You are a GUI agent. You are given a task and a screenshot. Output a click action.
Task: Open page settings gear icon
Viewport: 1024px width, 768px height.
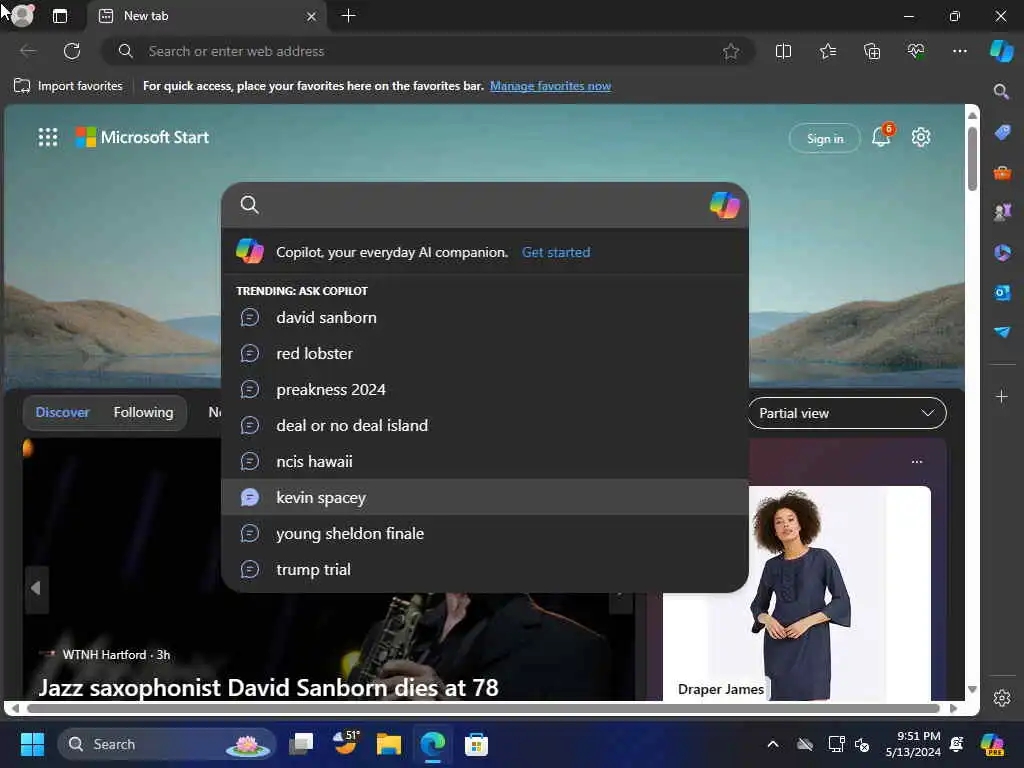[921, 137]
